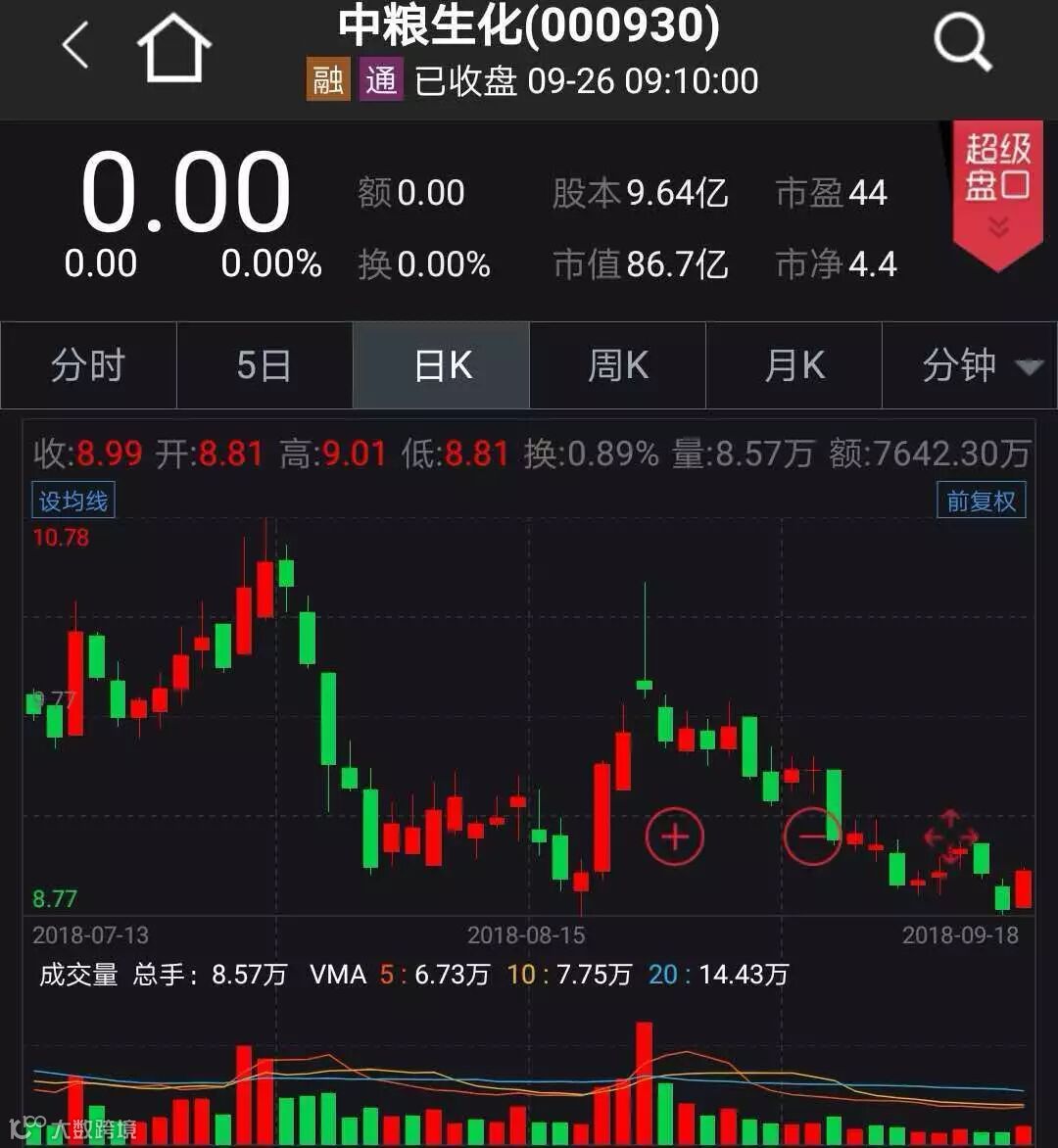Go to home via house icon
Screen dimensions: 1058x1148
[x=173, y=47]
